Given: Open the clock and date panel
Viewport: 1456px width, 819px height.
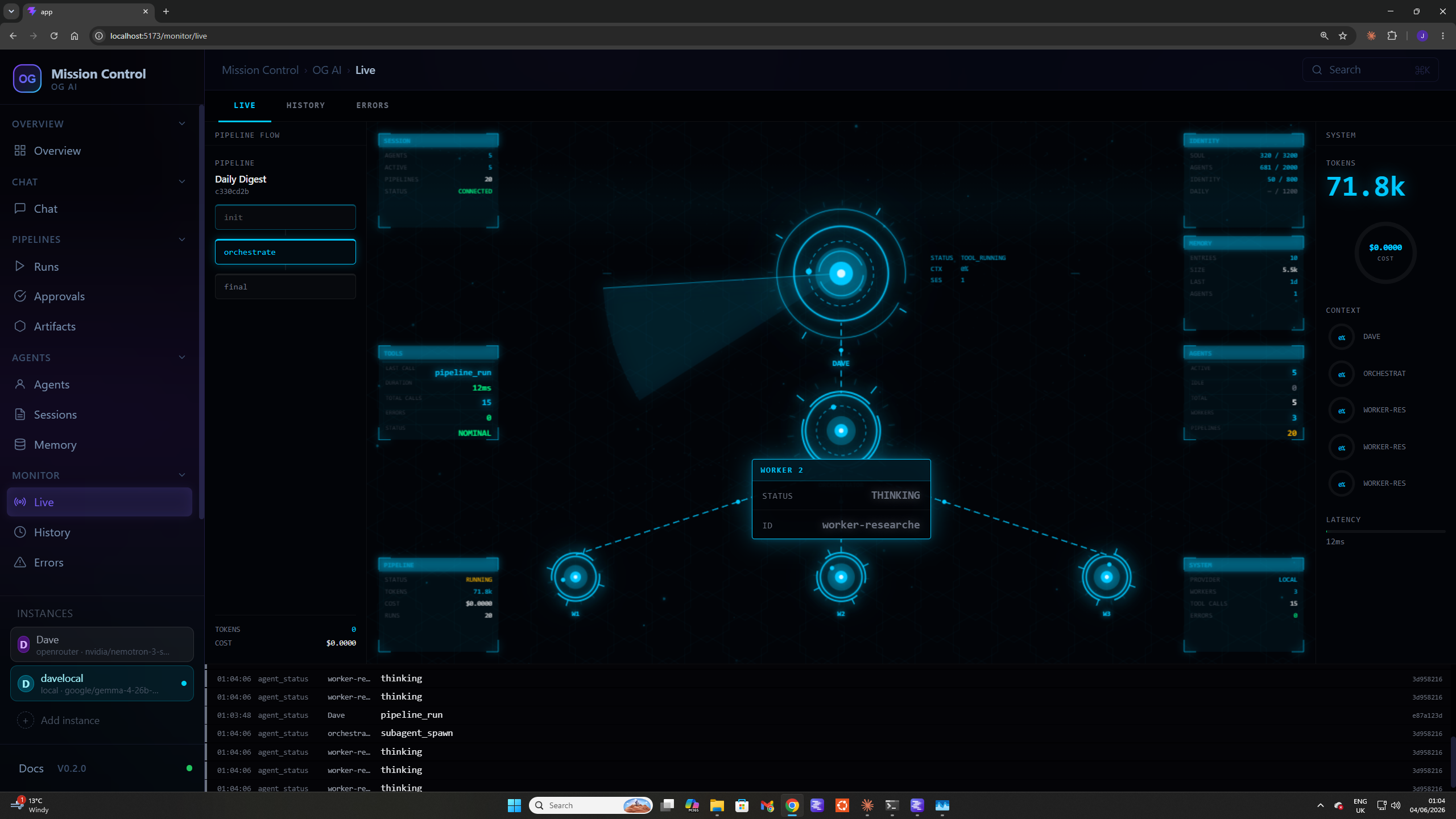Looking at the screenshot, I should (x=1426, y=805).
